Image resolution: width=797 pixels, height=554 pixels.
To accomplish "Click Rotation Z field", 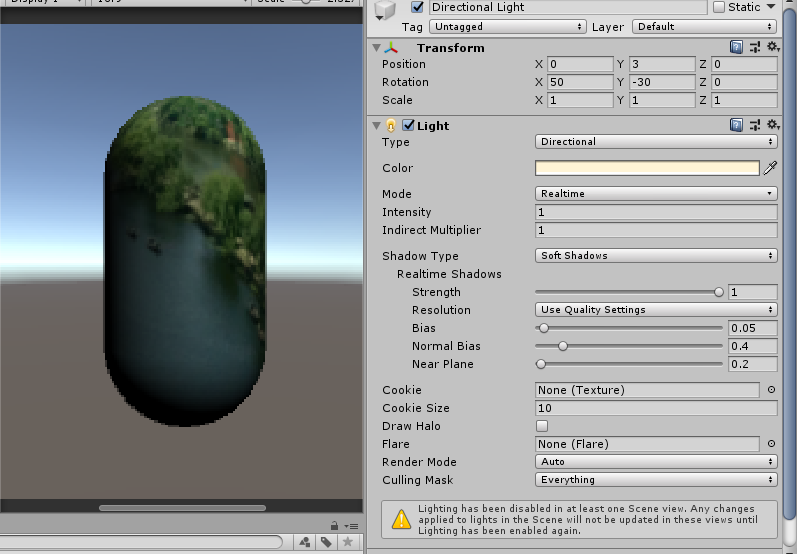I will tap(744, 82).
